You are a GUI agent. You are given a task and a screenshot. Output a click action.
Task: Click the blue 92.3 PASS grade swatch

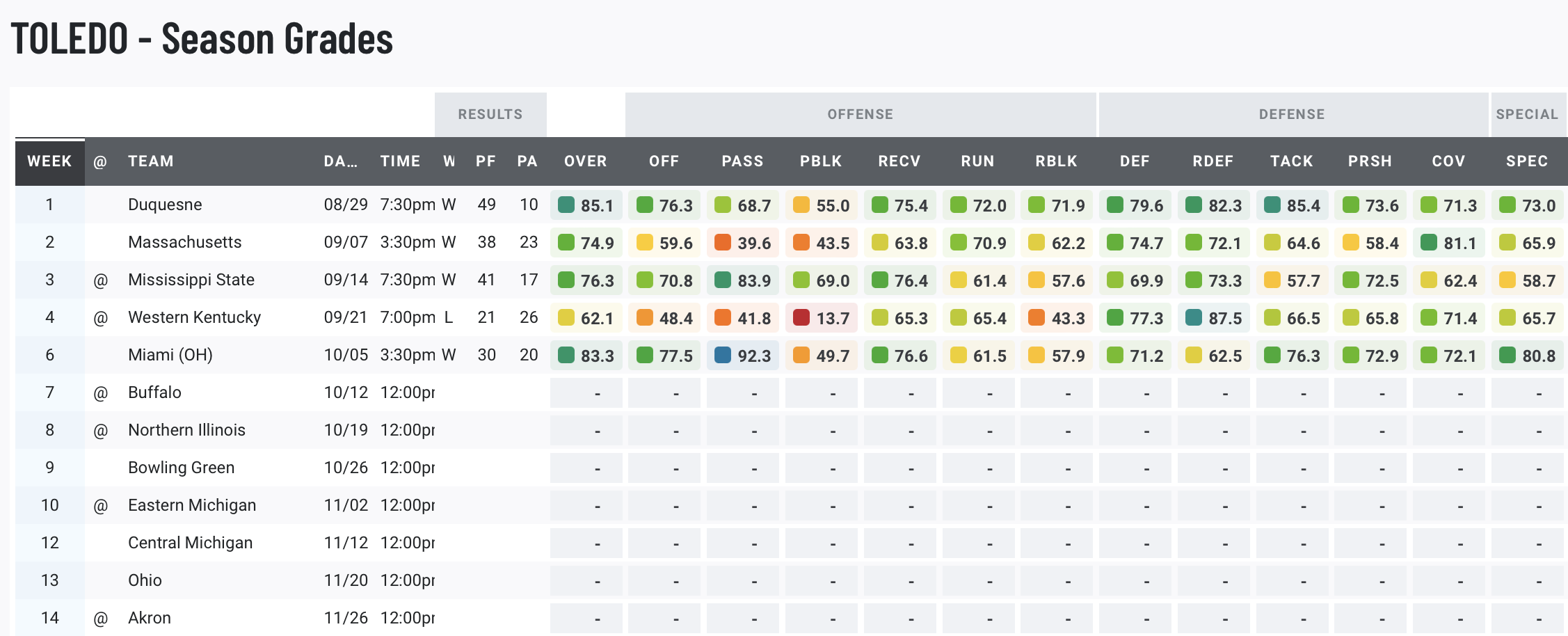pyautogui.click(x=723, y=356)
